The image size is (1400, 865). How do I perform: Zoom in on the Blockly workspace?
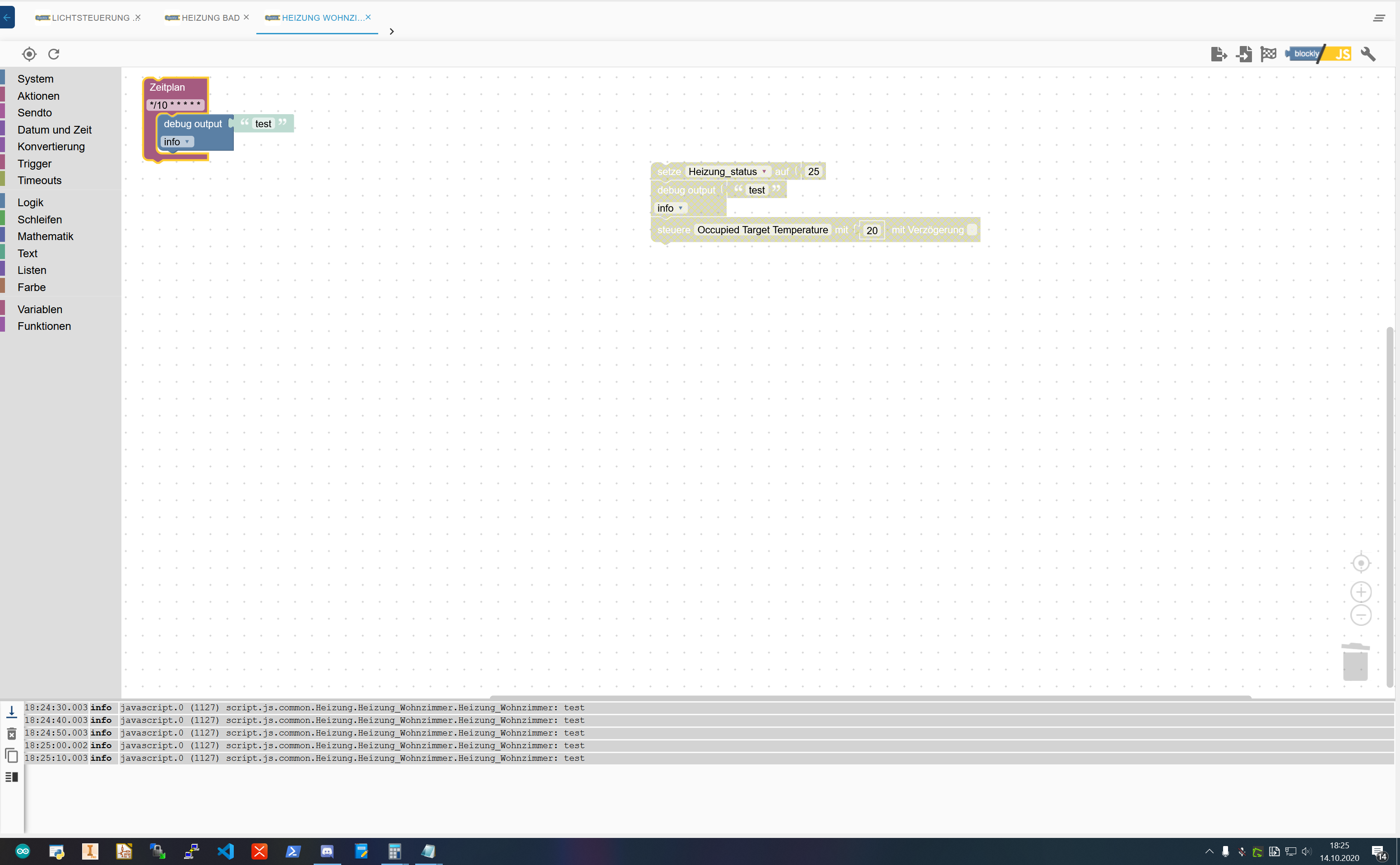pos(1361,592)
